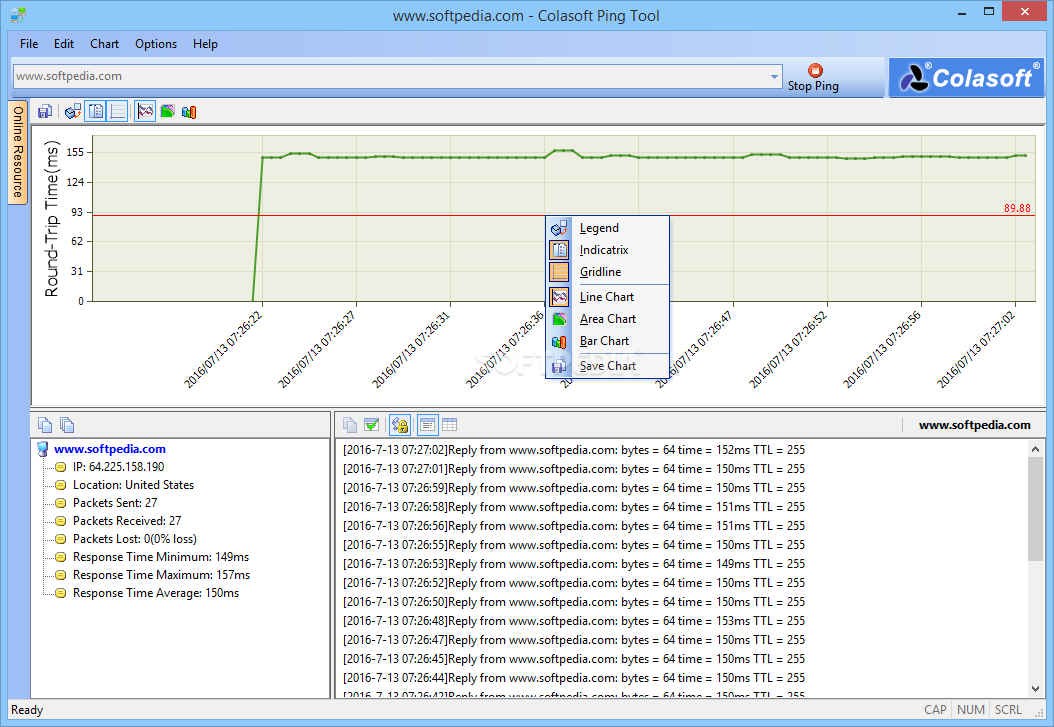This screenshot has width=1054, height=727.
Task: Open the Options menu
Action: point(156,44)
